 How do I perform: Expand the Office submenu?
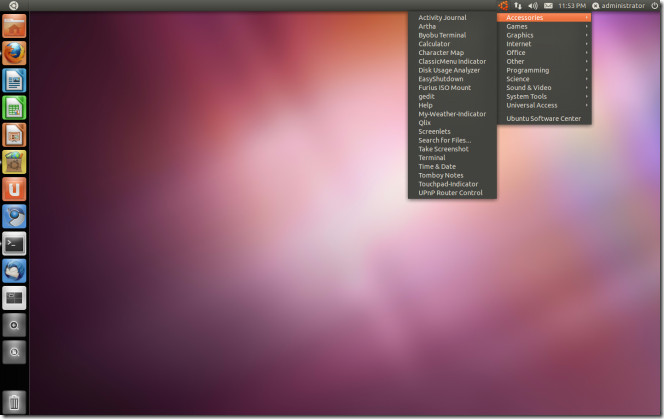point(544,53)
